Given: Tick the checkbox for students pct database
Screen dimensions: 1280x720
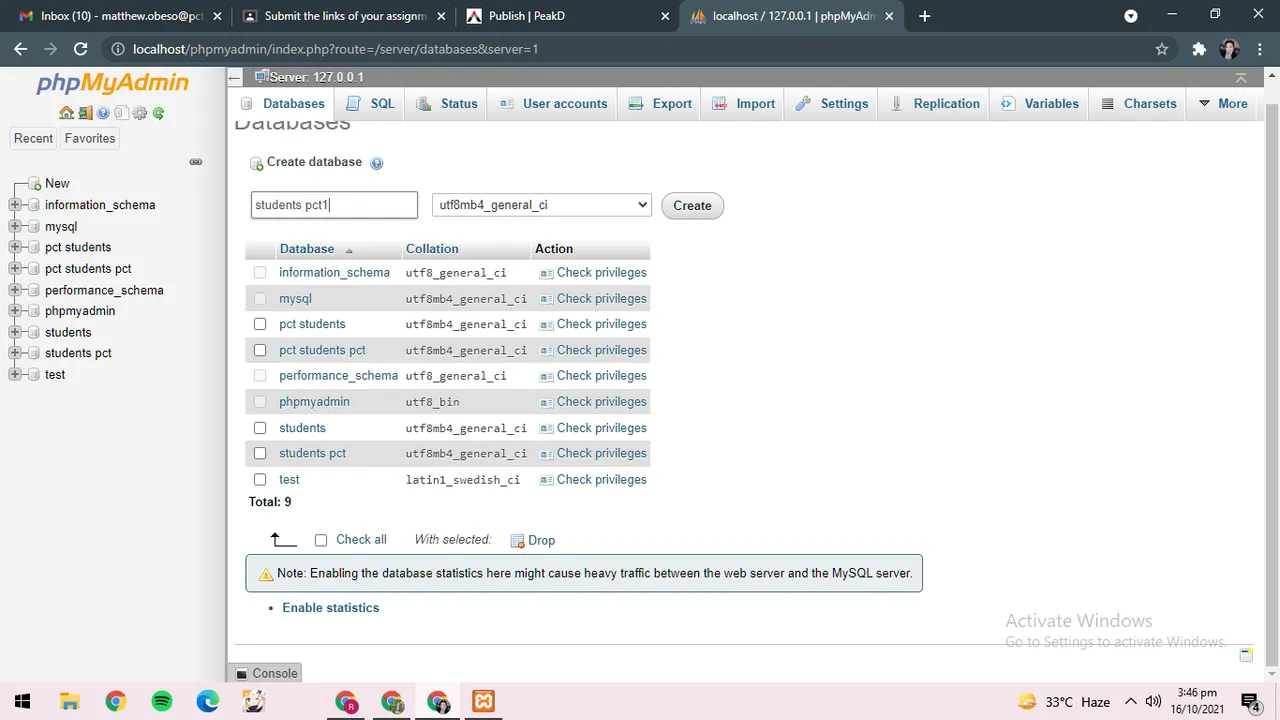Looking at the screenshot, I should [260, 453].
